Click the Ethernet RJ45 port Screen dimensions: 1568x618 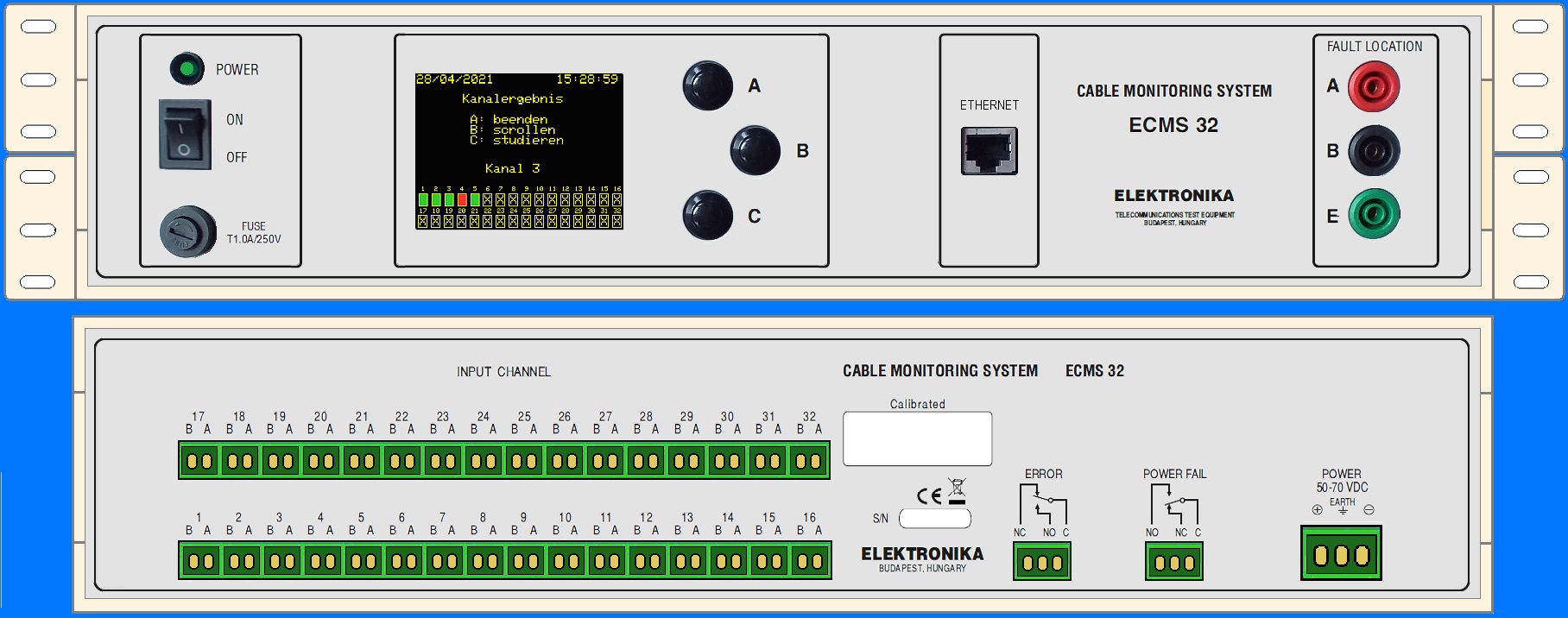click(x=989, y=151)
